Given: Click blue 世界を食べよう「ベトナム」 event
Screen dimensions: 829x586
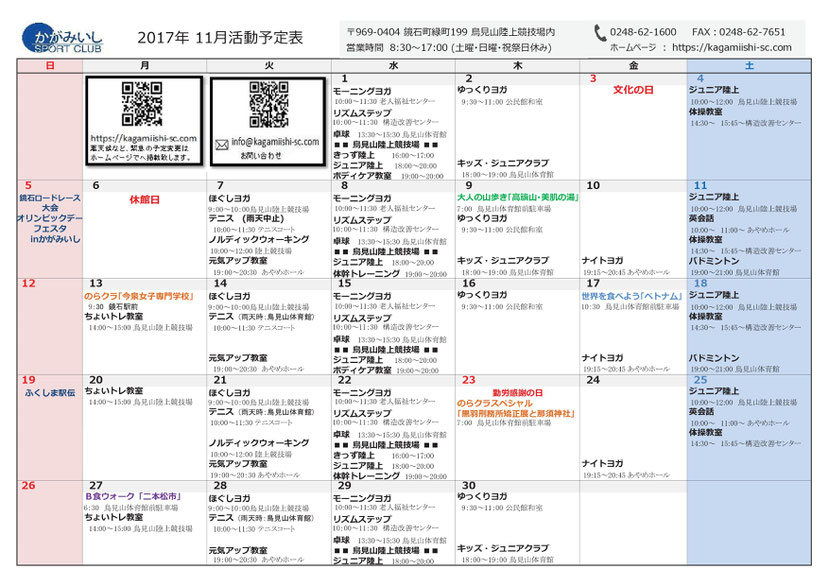Looking at the screenshot, I should [632, 296].
